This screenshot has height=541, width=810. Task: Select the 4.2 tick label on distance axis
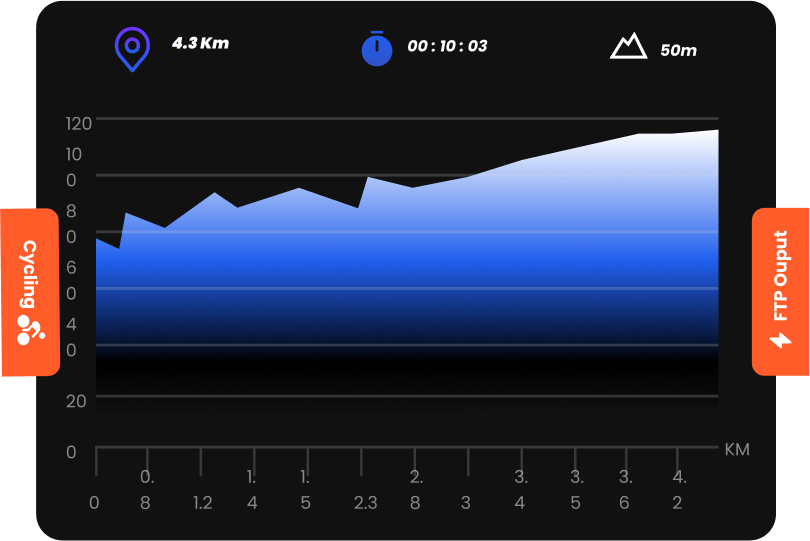(678, 489)
